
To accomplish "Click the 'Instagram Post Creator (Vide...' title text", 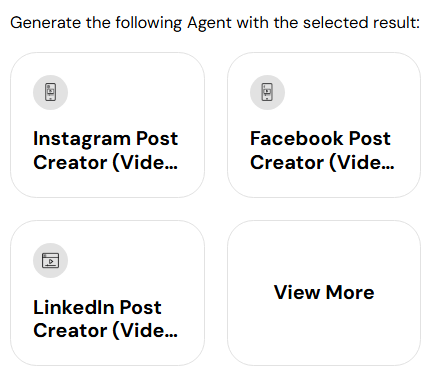I will [106, 151].
